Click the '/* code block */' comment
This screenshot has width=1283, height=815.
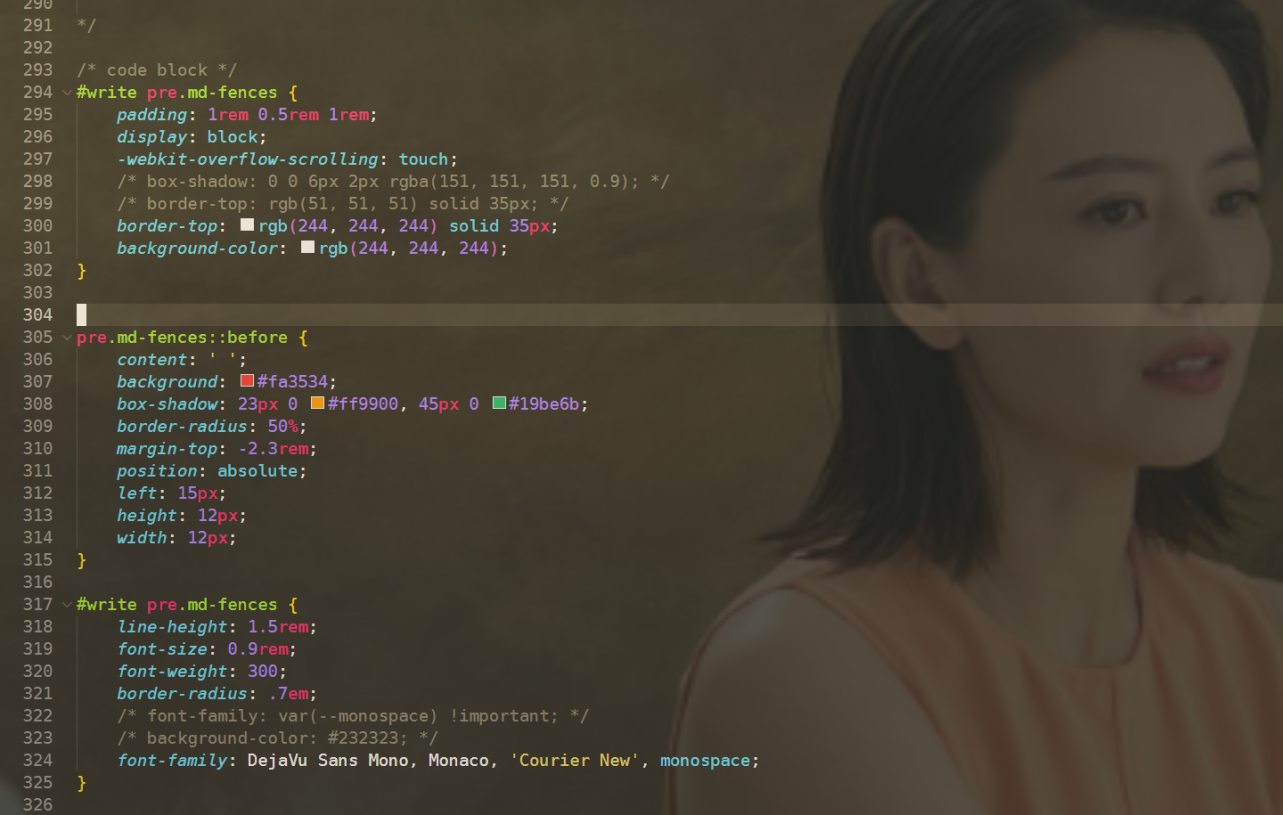pos(157,70)
